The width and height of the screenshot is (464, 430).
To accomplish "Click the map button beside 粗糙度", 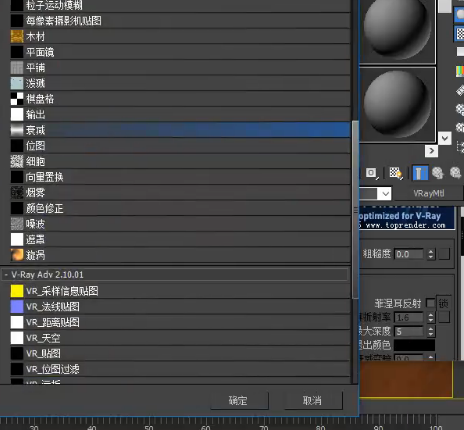I will coord(444,254).
